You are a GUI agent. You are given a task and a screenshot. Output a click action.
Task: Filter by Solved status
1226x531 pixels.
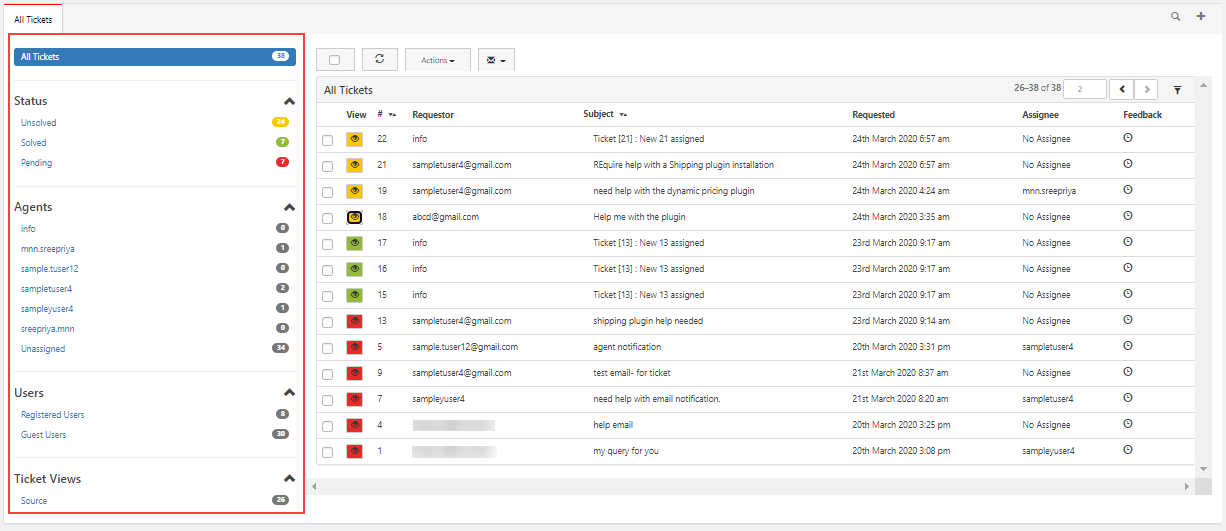pos(33,143)
